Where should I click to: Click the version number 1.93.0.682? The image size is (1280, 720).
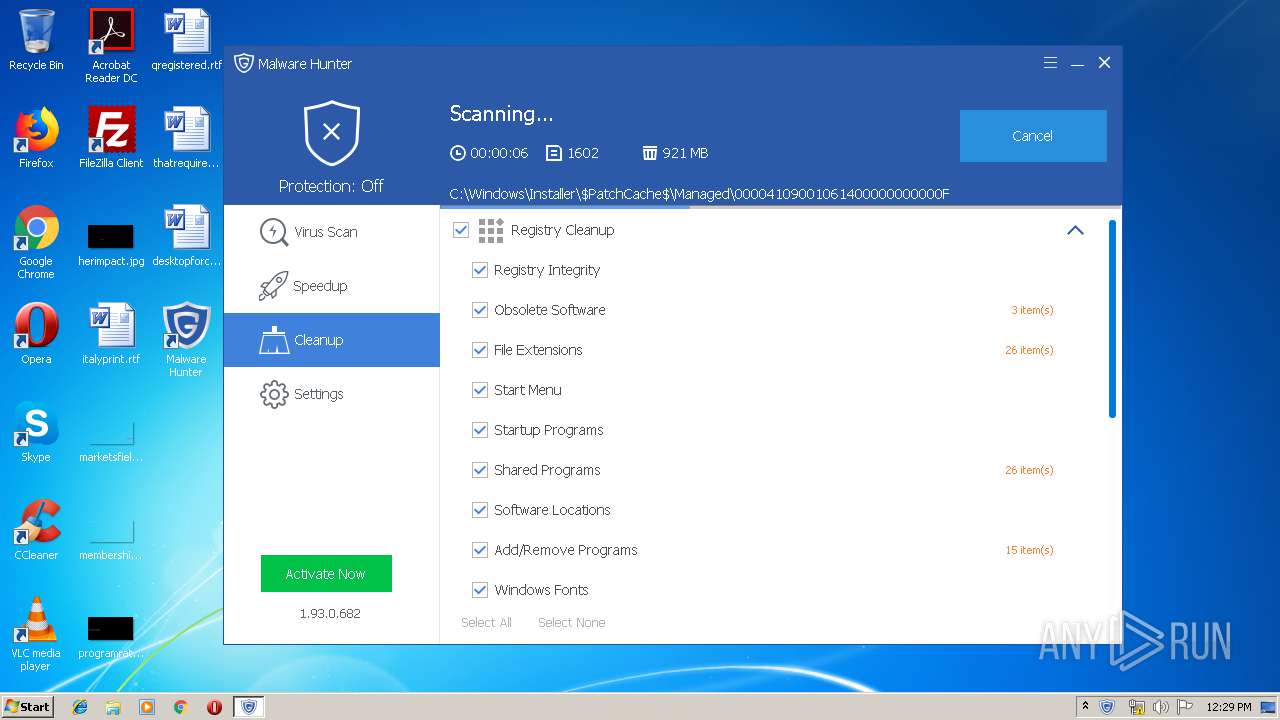click(330, 613)
